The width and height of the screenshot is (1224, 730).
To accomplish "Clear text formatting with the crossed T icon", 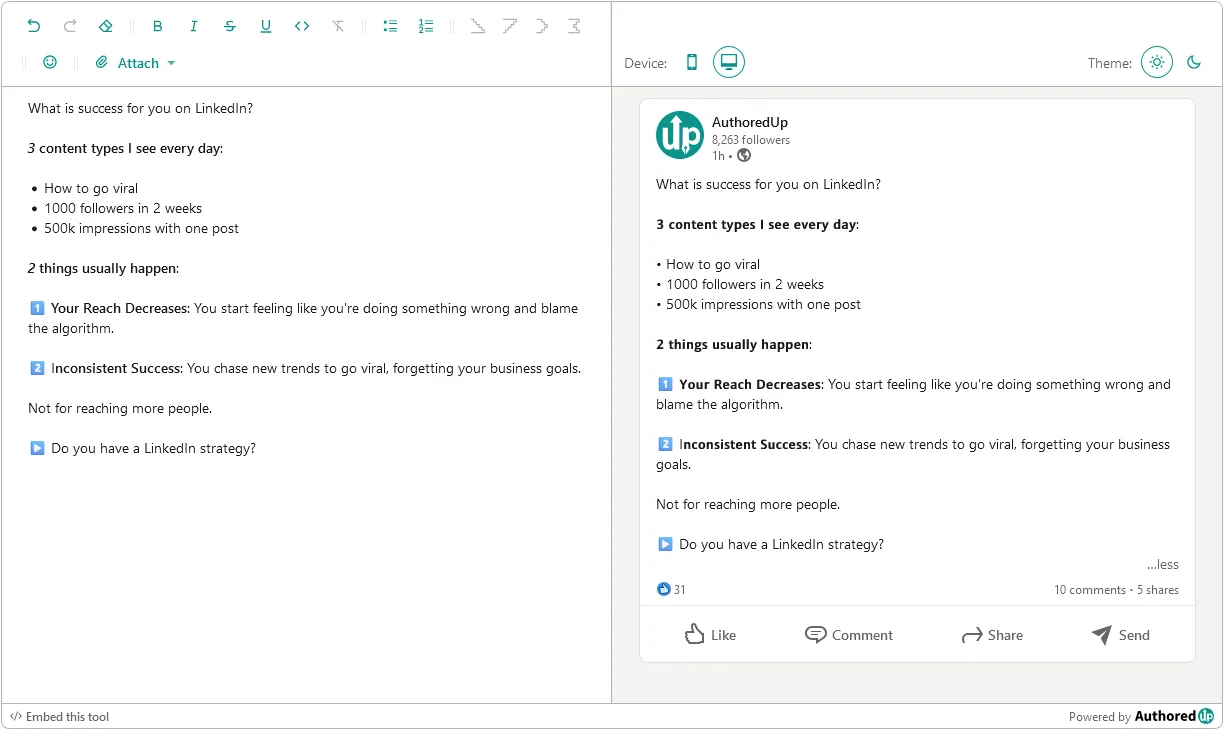I will coord(338,26).
